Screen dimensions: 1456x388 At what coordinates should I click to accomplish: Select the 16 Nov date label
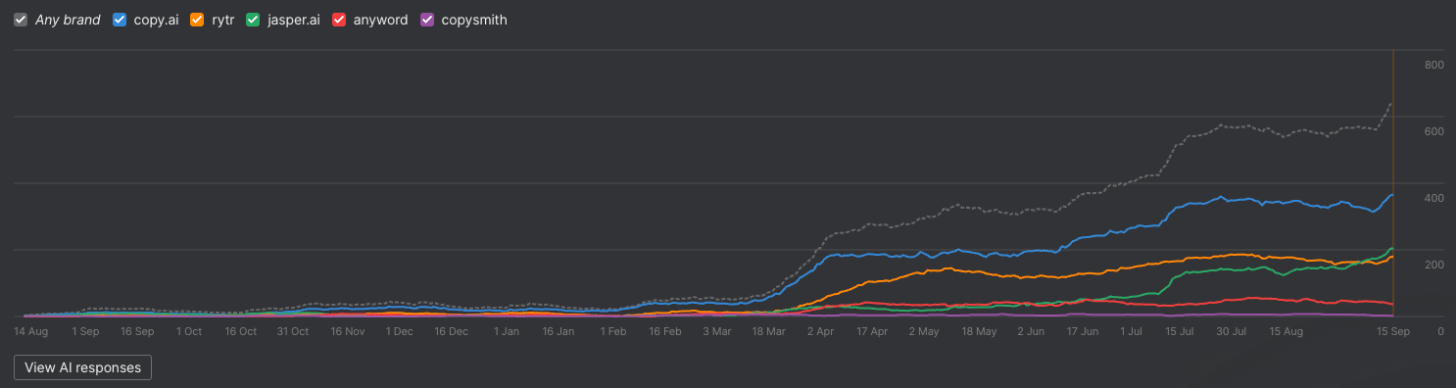[347, 331]
